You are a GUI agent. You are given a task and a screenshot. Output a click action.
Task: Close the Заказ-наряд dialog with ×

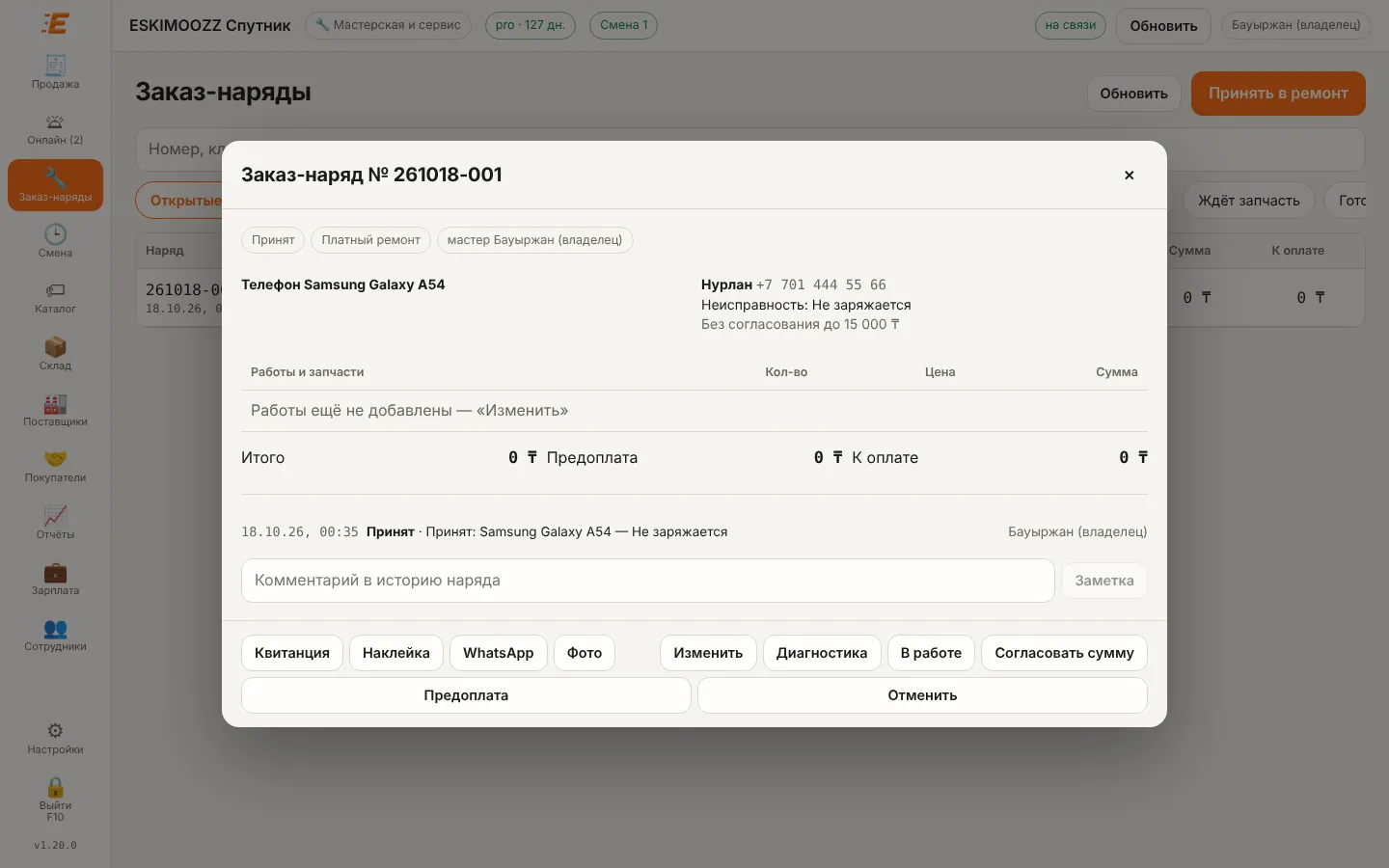click(x=1129, y=175)
